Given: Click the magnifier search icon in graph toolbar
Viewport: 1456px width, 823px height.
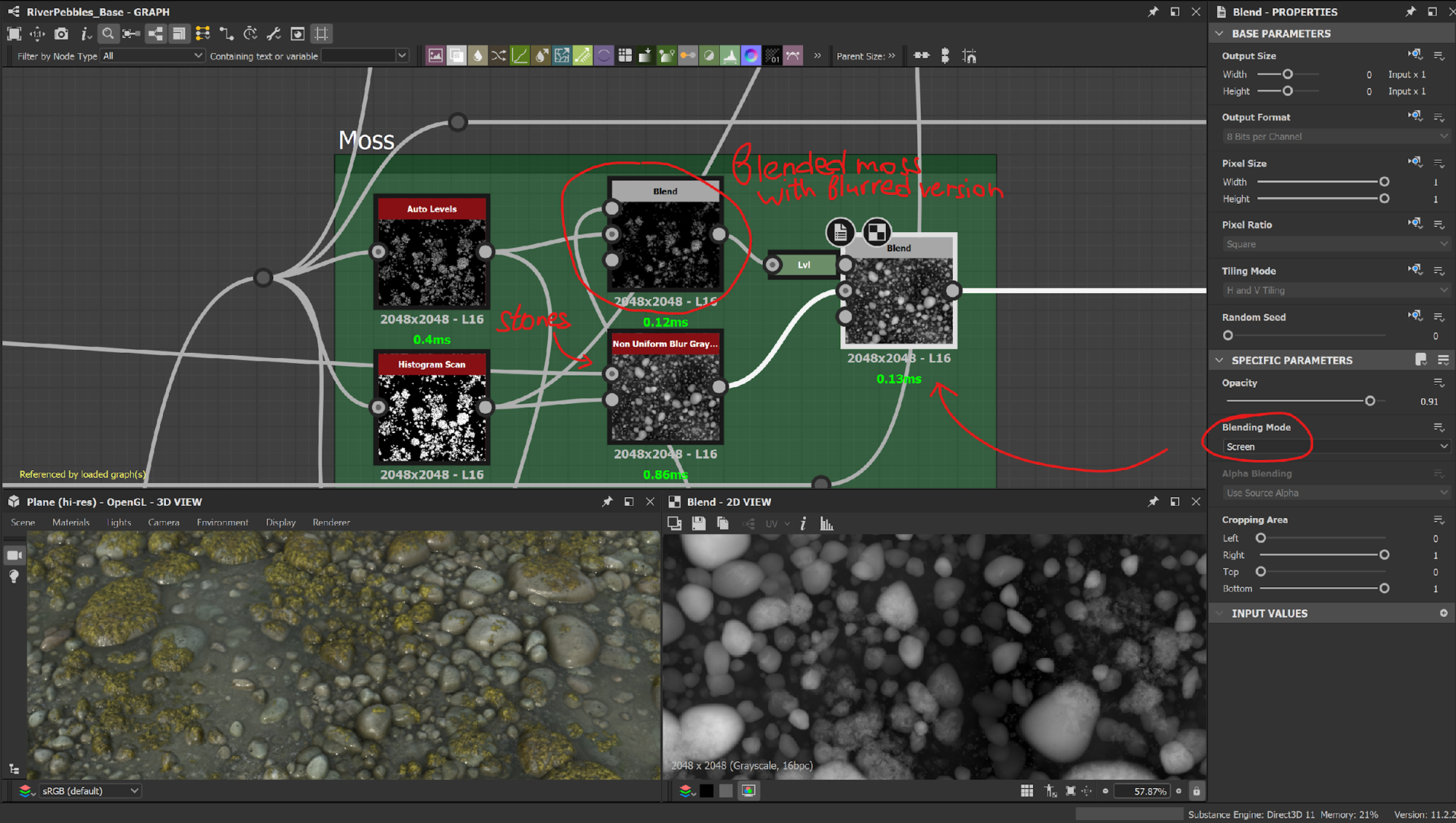Looking at the screenshot, I should [108, 33].
